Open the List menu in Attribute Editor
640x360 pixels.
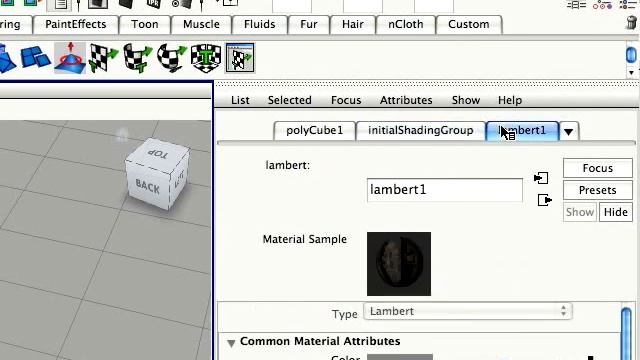click(x=240, y=100)
